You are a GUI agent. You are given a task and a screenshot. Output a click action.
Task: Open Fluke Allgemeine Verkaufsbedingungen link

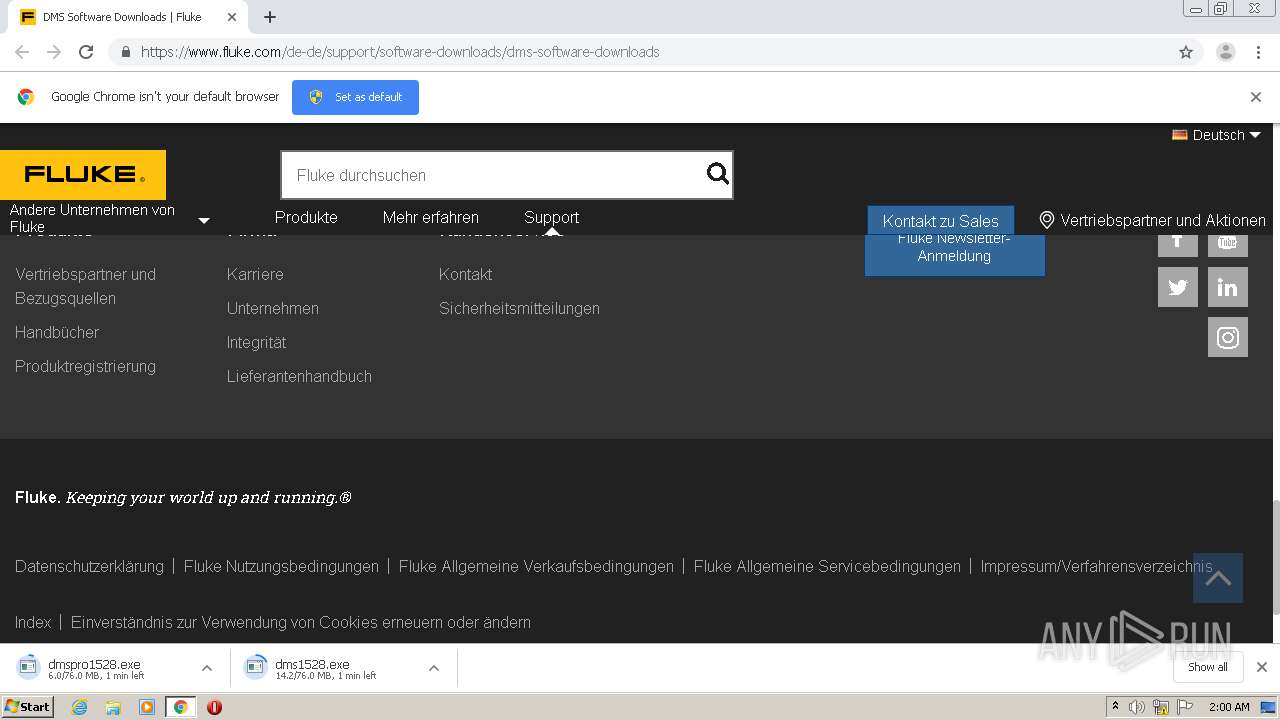point(536,566)
